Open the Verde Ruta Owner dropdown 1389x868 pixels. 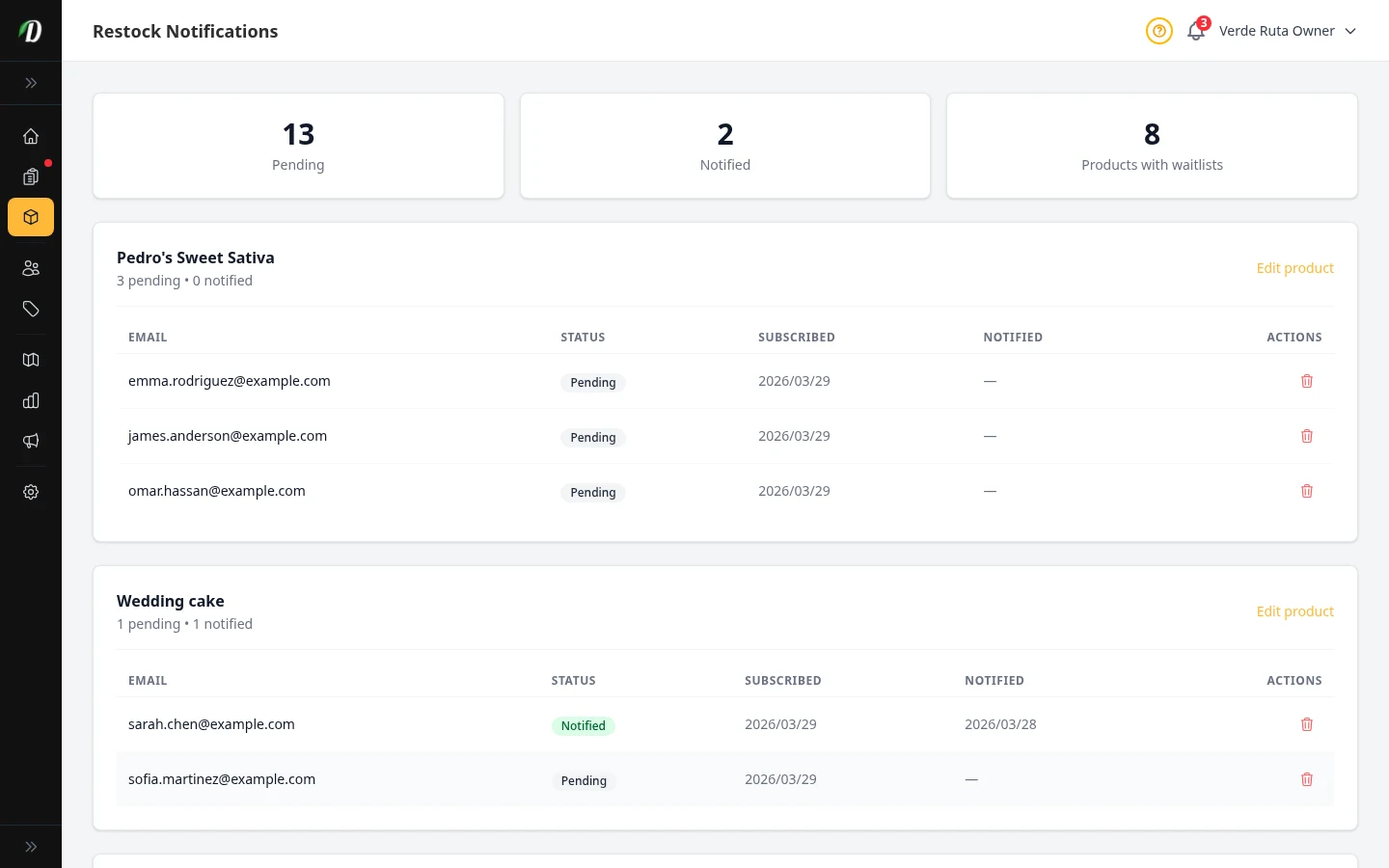point(1287,31)
